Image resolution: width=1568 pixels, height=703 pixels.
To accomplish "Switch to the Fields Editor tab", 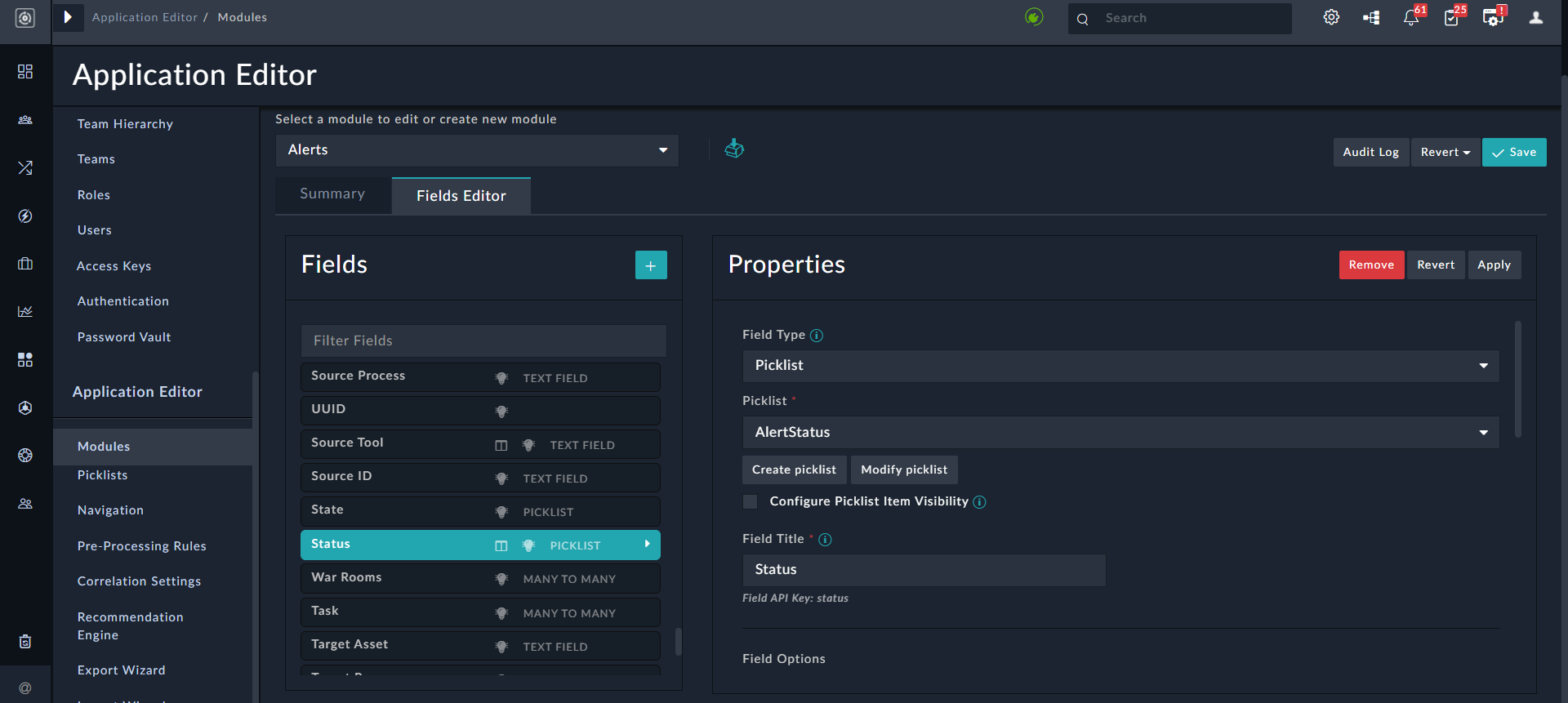I will click(461, 196).
